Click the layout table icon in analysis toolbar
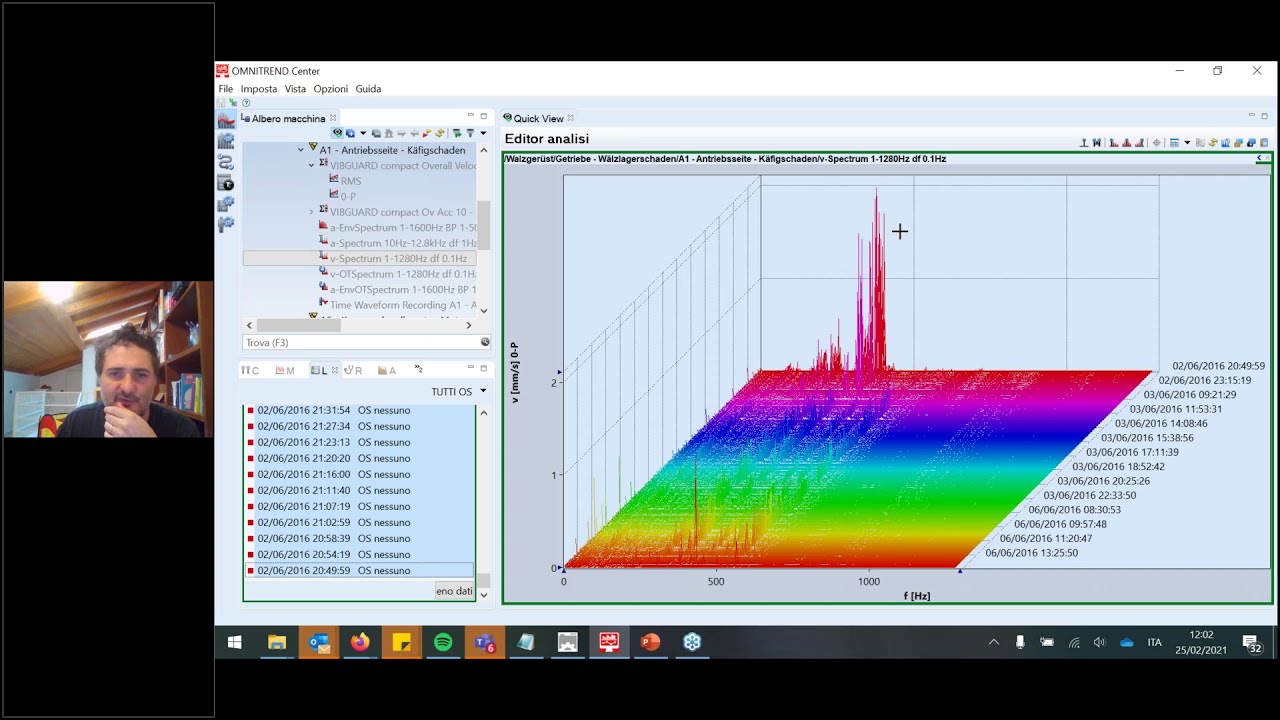 pos(1174,142)
